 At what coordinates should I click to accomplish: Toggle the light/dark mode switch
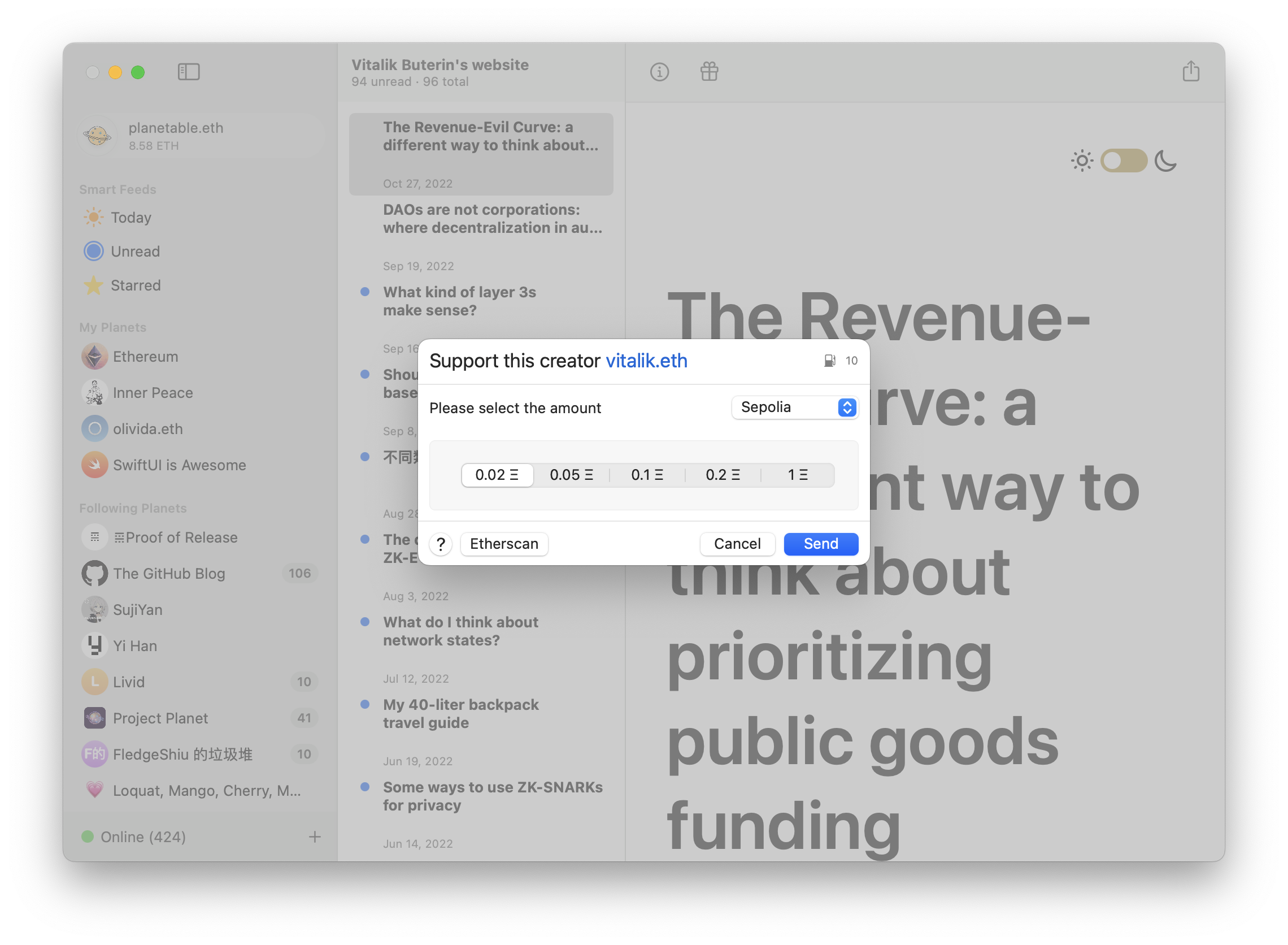[1124, 161]
